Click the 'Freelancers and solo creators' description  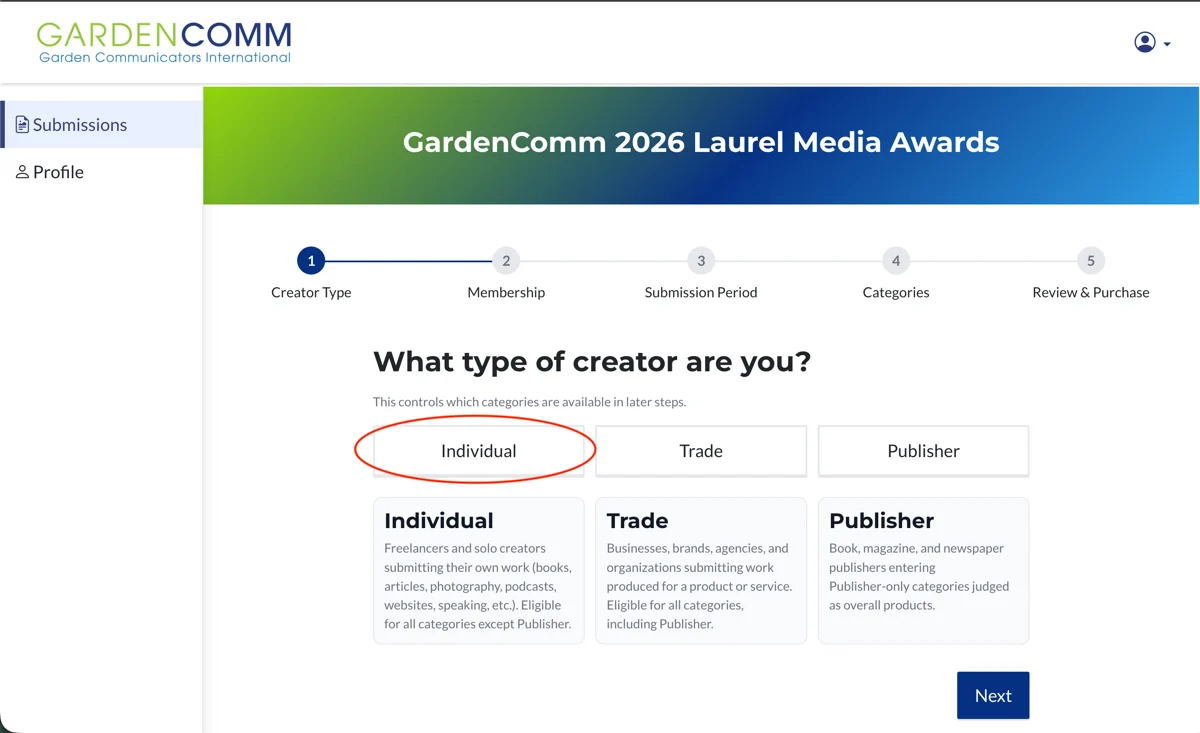coord(478,586)
